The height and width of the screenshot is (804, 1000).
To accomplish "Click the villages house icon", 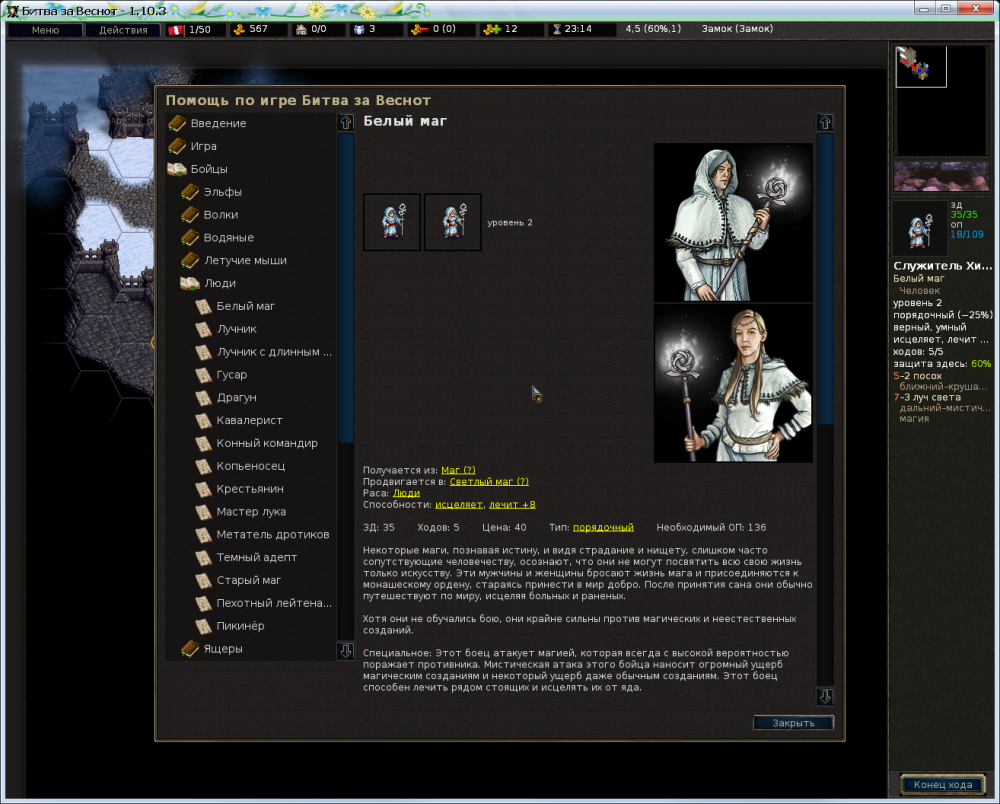I will coord(301,29).
